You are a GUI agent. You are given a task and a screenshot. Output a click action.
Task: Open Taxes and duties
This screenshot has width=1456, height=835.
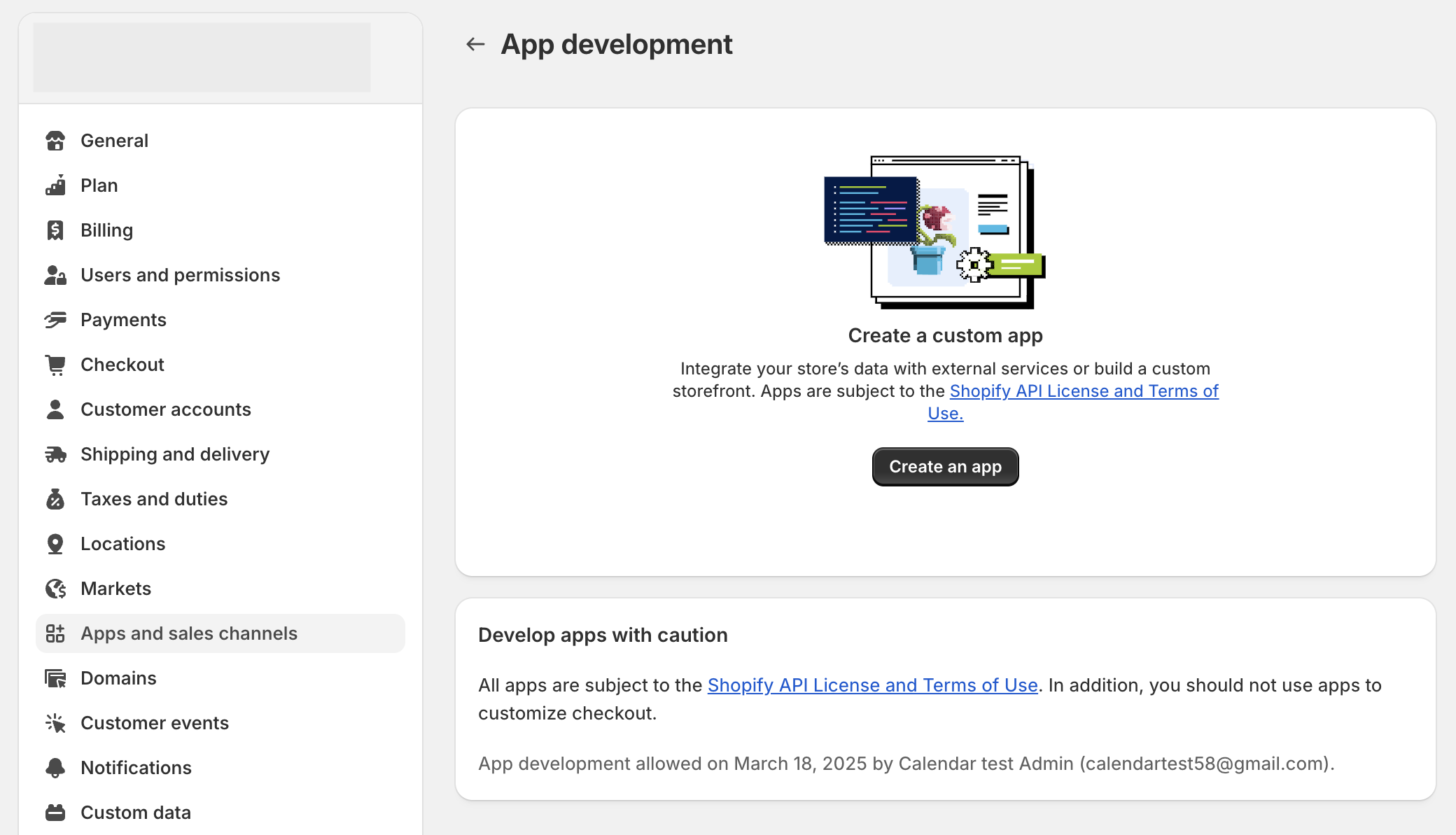[220, 499]
